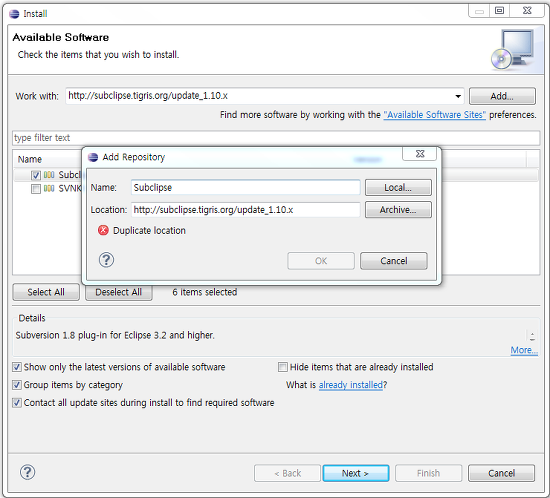The height and width of the screenshot is (498, 550).
Task: Open help for Install wizard
Action: tap(27, 472)
